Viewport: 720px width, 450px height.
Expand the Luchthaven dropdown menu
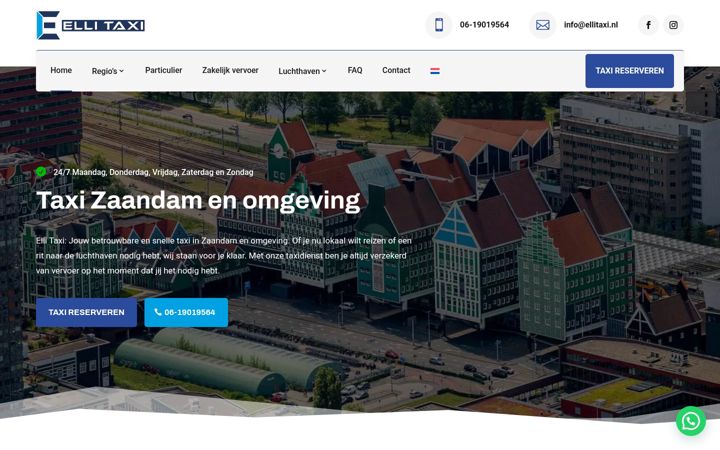(x=302, y=71)
